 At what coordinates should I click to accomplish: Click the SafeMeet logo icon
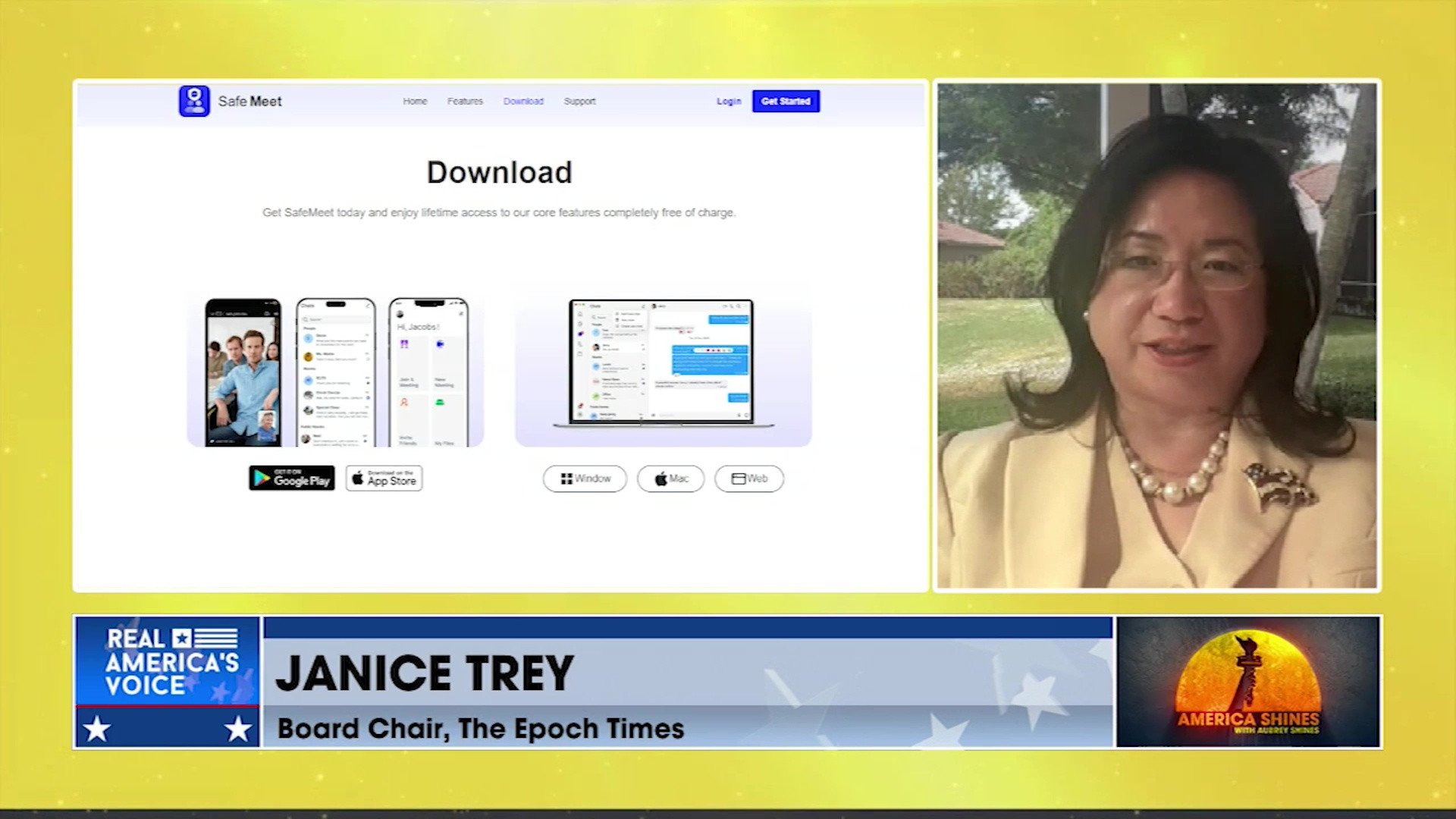click(x=194, y=101)
